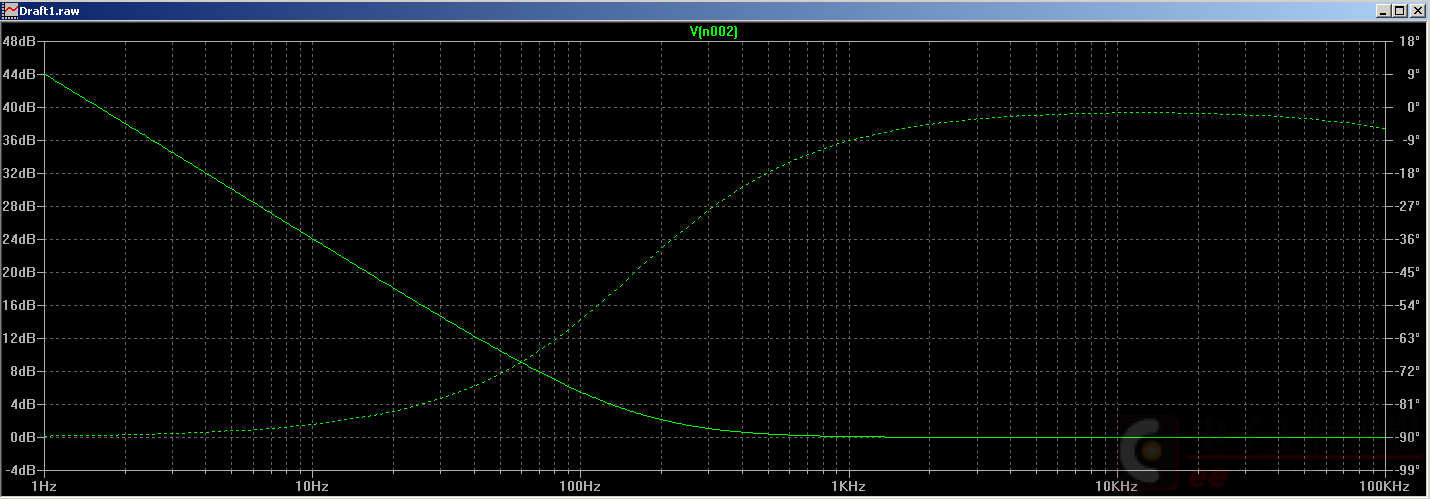Click the 4dB magnitude axis label

coord(24,404)
